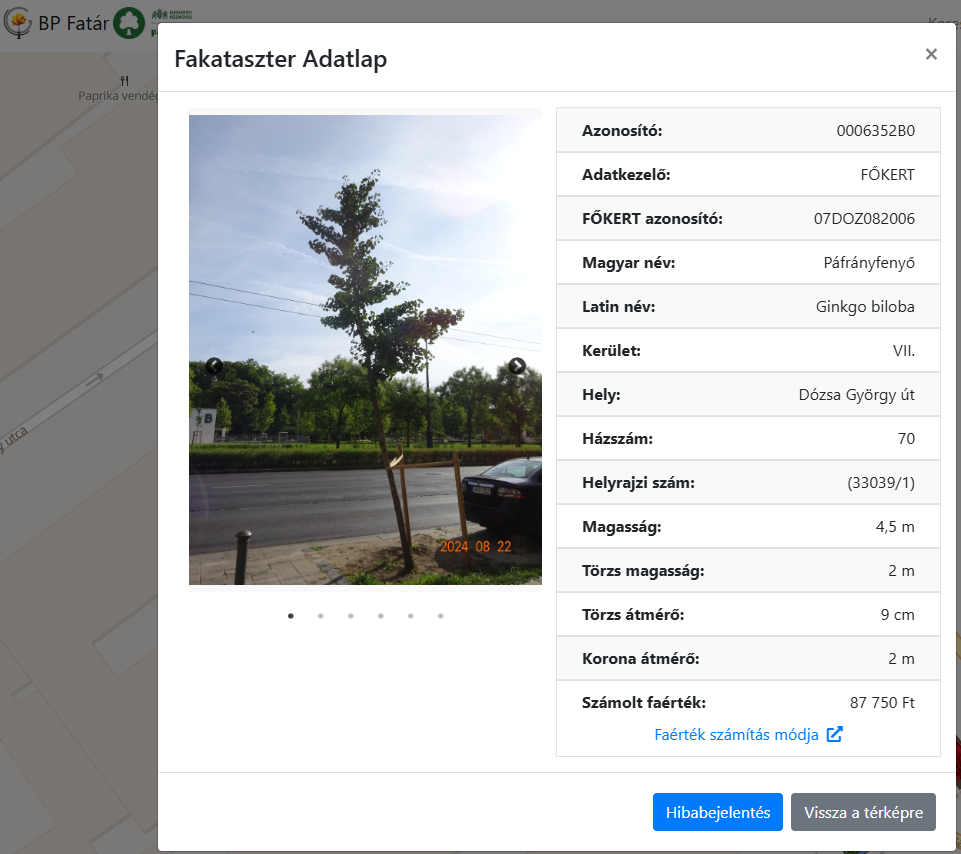This screenshot has width=961, height=854.
Task: Click the Azonosító value 0006352B0
Action: pos(875,131)
